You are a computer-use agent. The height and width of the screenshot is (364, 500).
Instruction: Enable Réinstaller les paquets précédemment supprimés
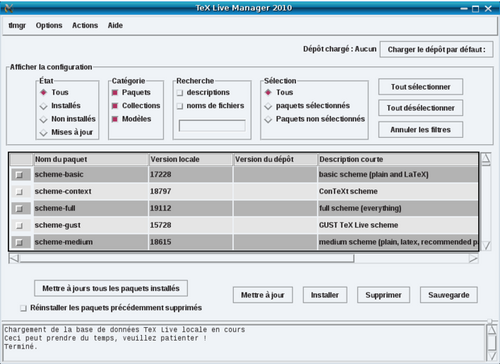click(x=23, y=308)
